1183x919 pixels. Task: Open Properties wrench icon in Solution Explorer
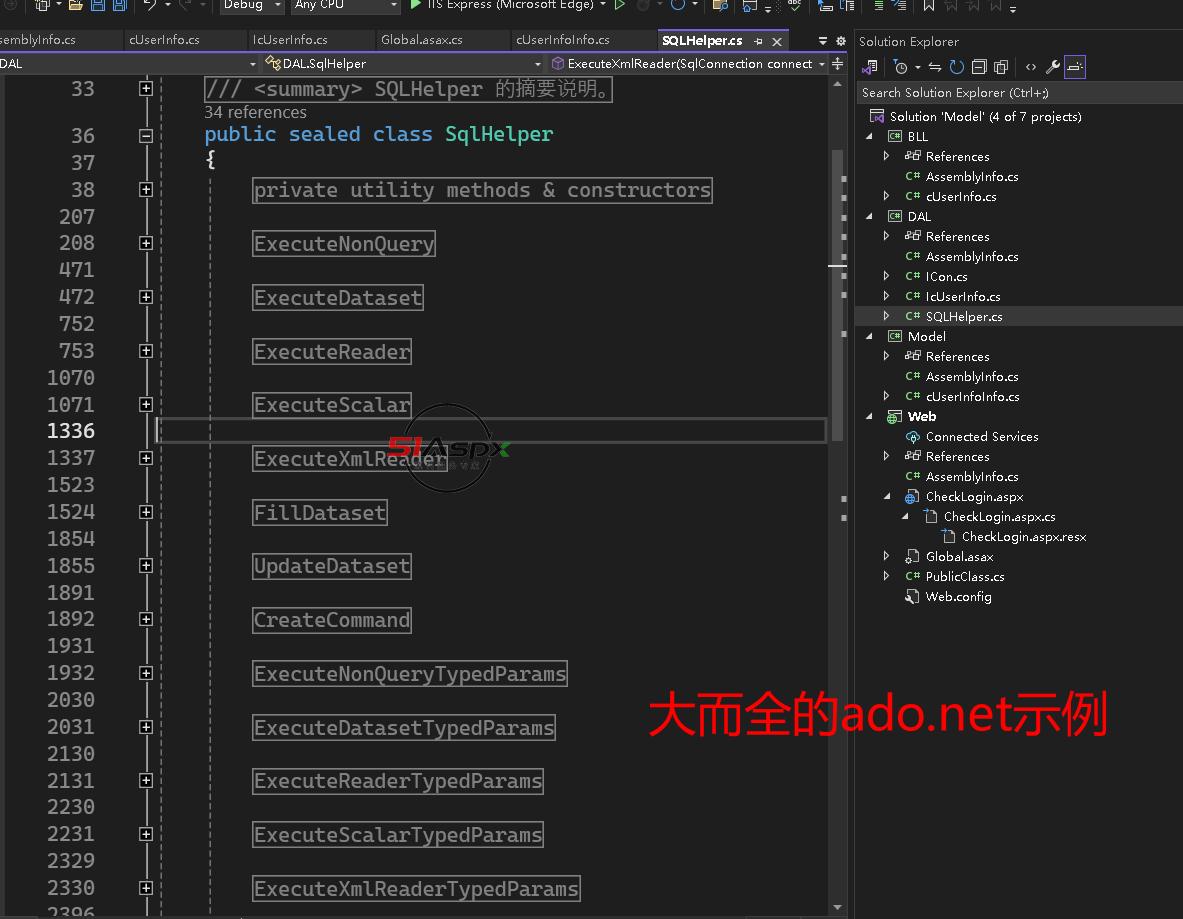pos(1053,67)
